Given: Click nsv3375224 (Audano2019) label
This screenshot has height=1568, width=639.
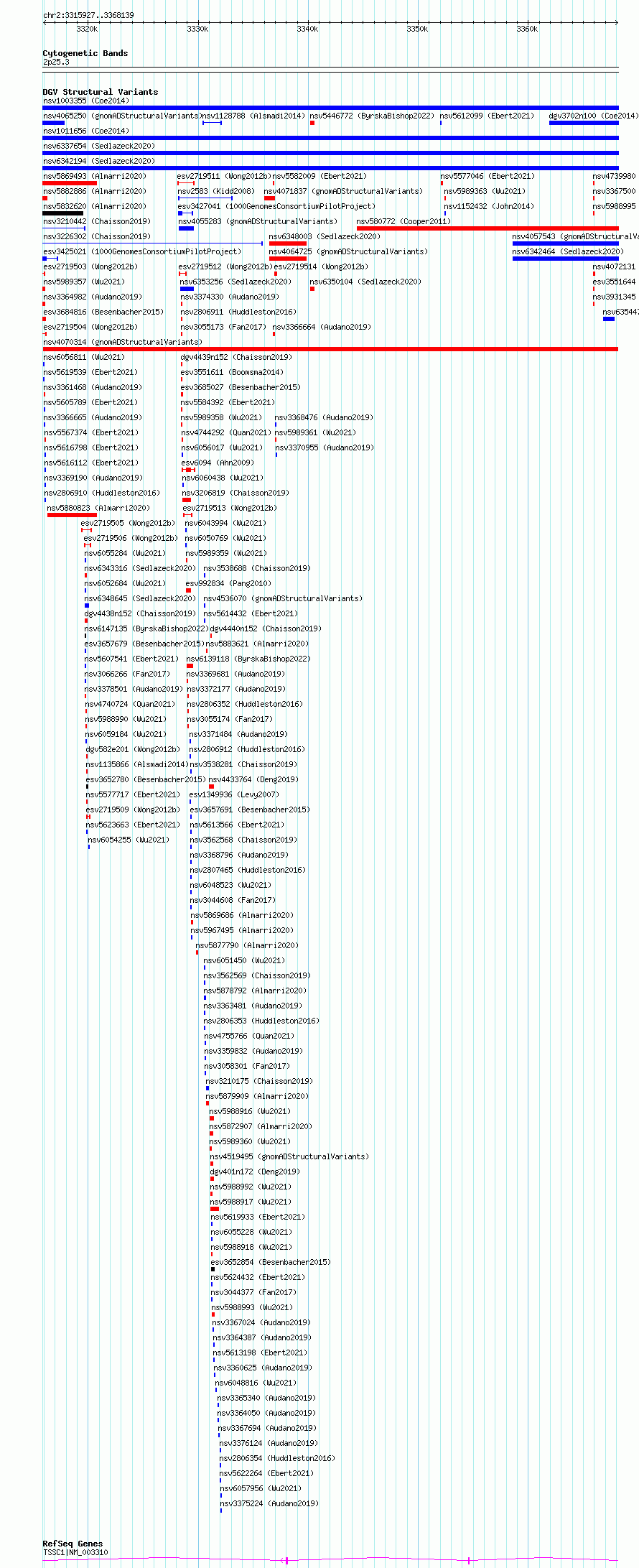Looking at the screenshot, I should (269, 1503).
